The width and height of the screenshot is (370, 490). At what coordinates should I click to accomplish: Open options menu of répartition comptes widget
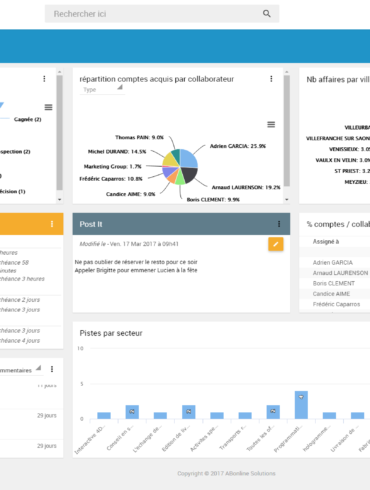271,79
